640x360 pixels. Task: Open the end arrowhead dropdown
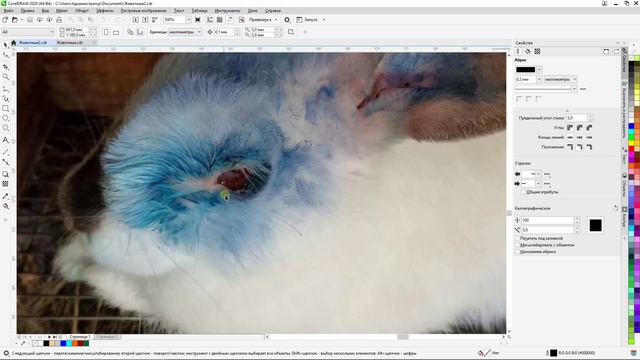coord(538,184)
